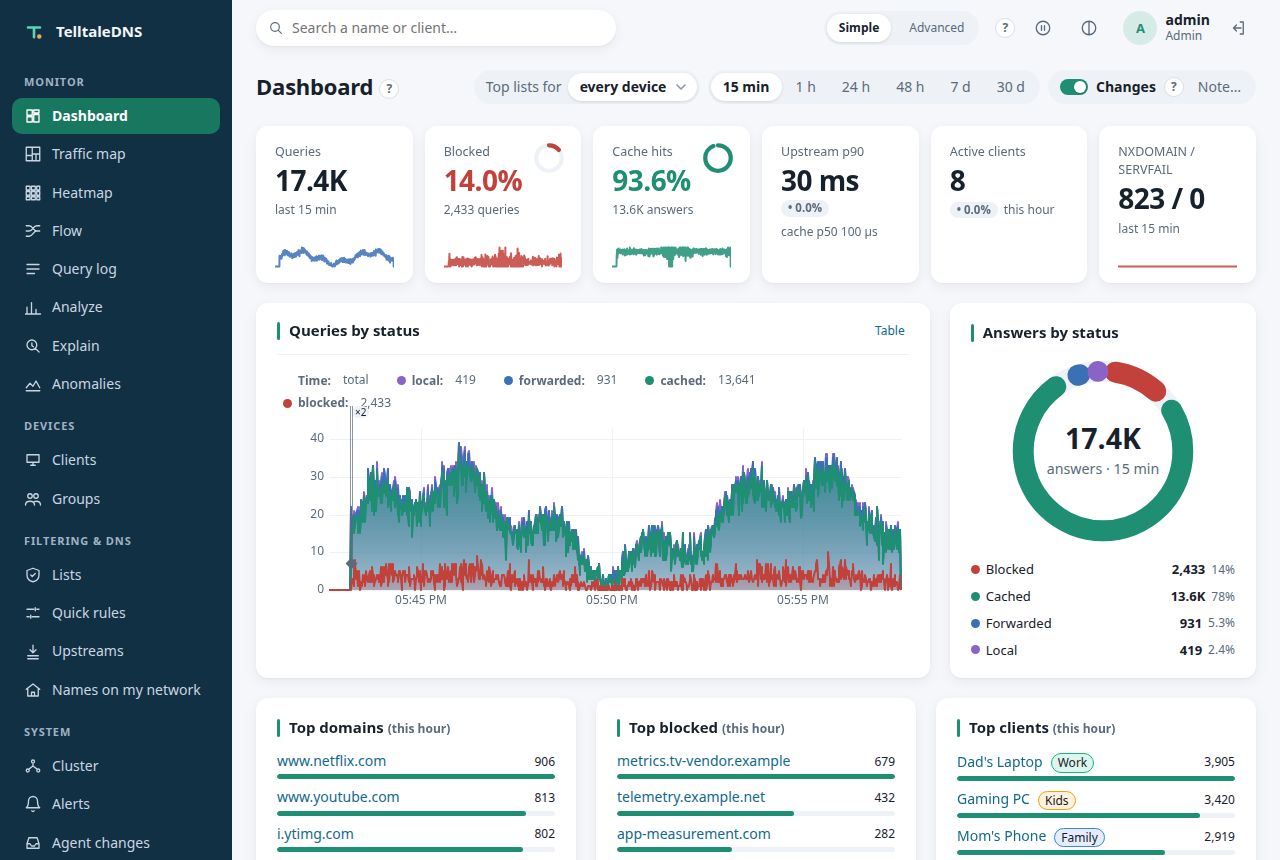Click the help icon beside Changes
Viewport: 1280px width, 860px height.
tap(1174, 87)
